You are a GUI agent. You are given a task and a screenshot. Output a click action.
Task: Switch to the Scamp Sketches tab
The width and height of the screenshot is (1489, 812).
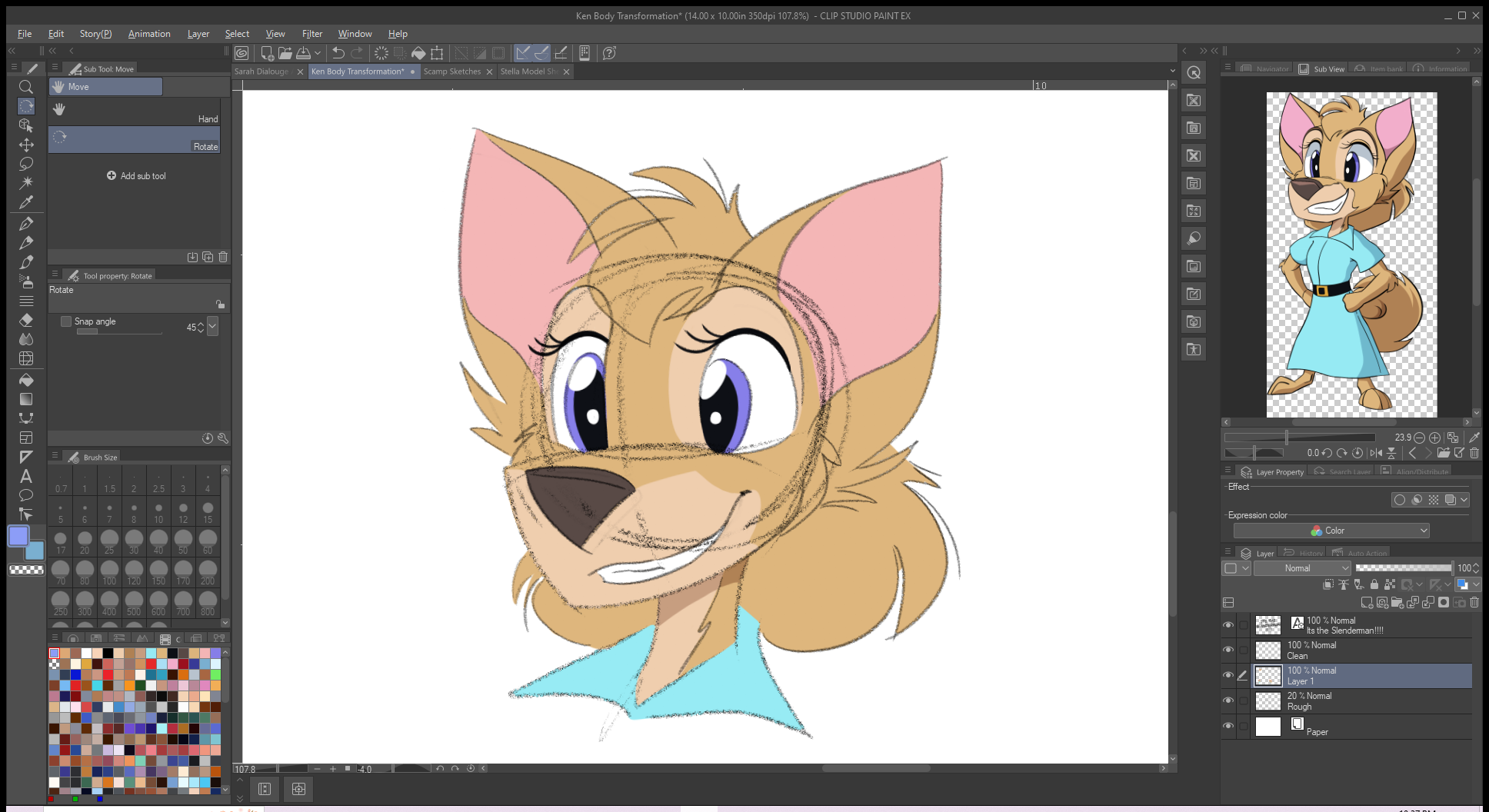tap(451, 72)
